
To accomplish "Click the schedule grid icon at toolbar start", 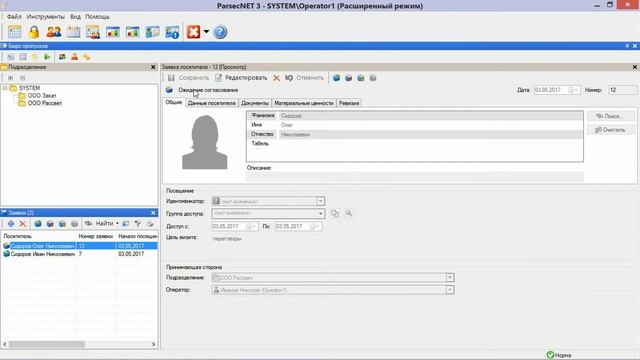I will tap(14, 32).
